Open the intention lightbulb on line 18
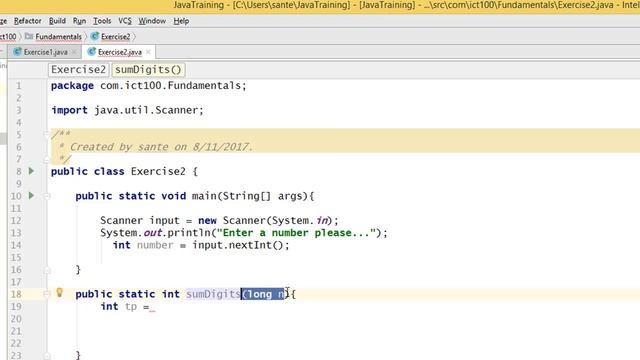The width and height of the screenshot is (640, 360). pyautogui.click(x=60, y=292)
